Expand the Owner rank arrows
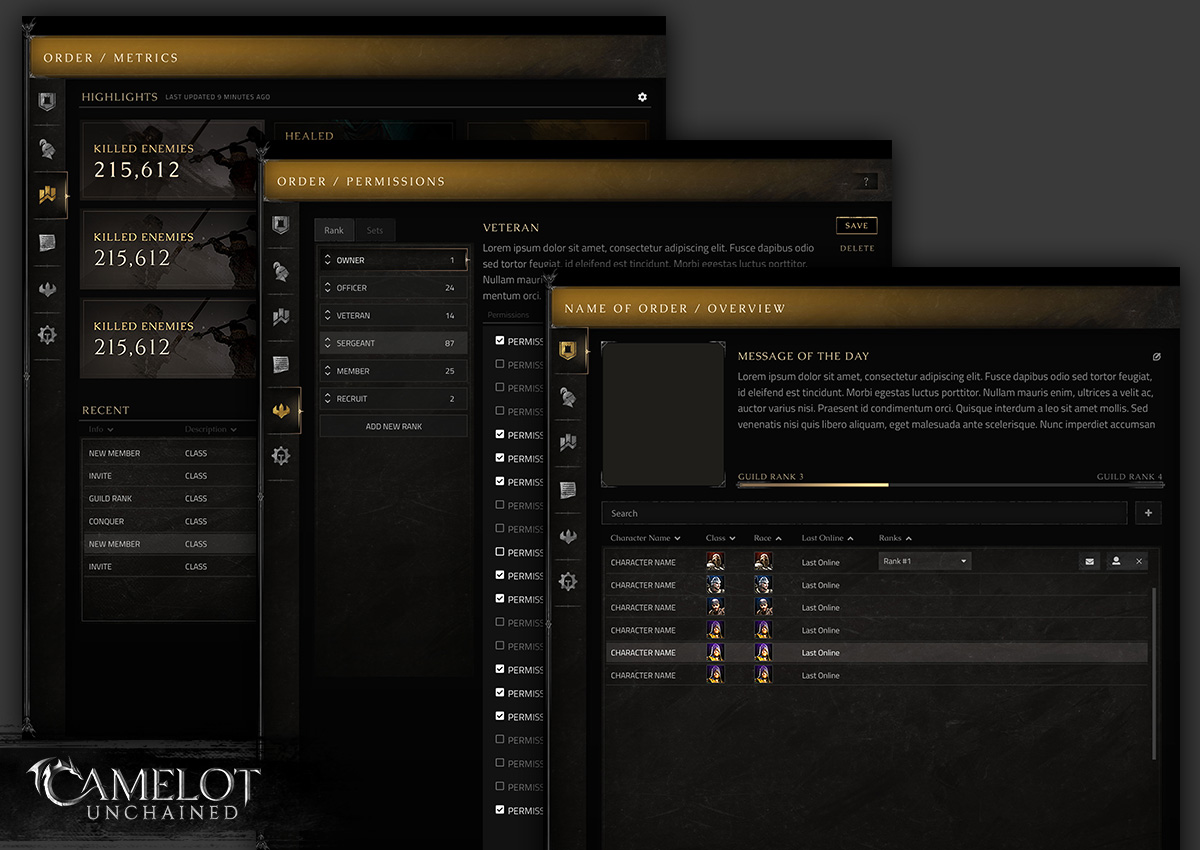Screen dimensions: 1200x850 pos(327,260)
